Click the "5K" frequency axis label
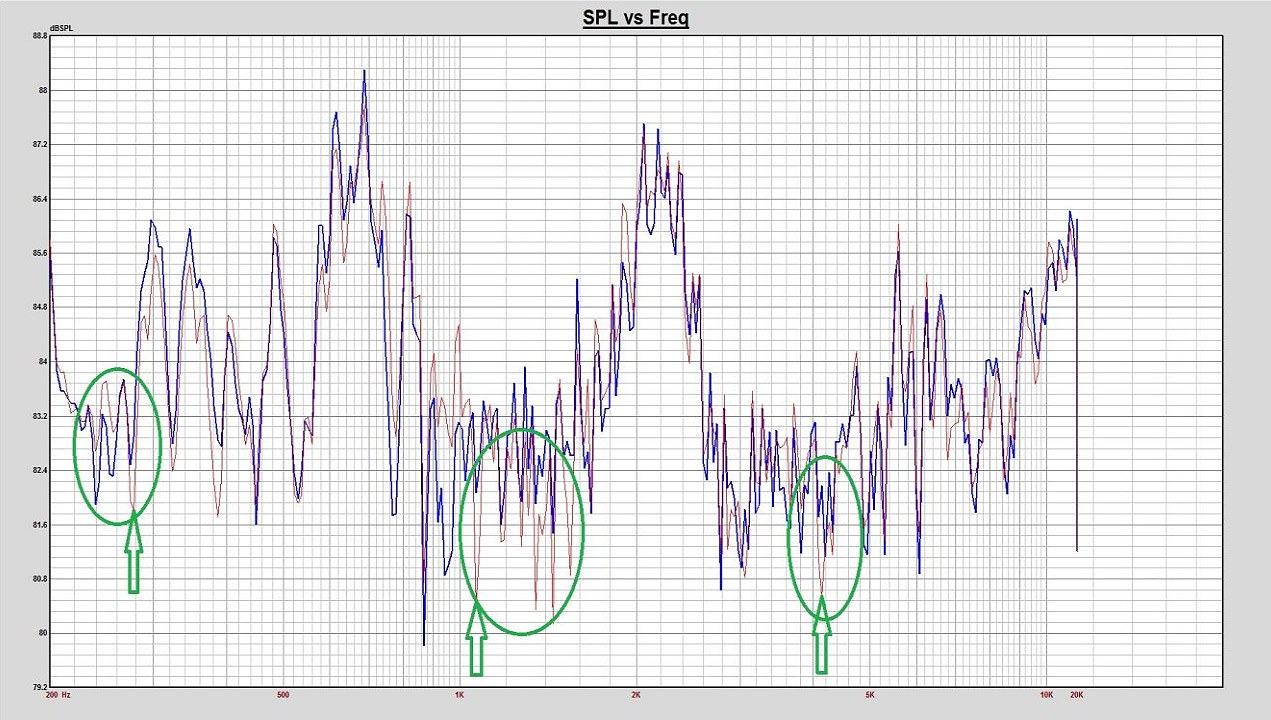 coord(870,693)
